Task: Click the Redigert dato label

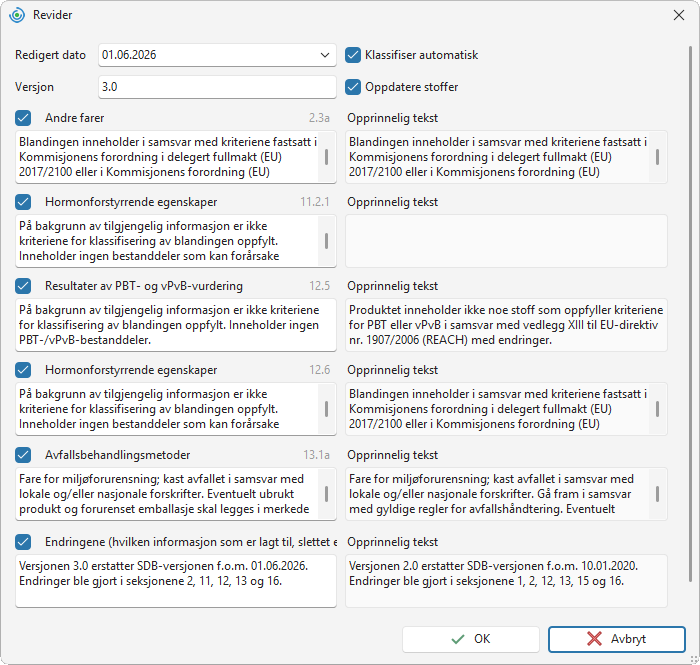Action: [x=50, y=55]
